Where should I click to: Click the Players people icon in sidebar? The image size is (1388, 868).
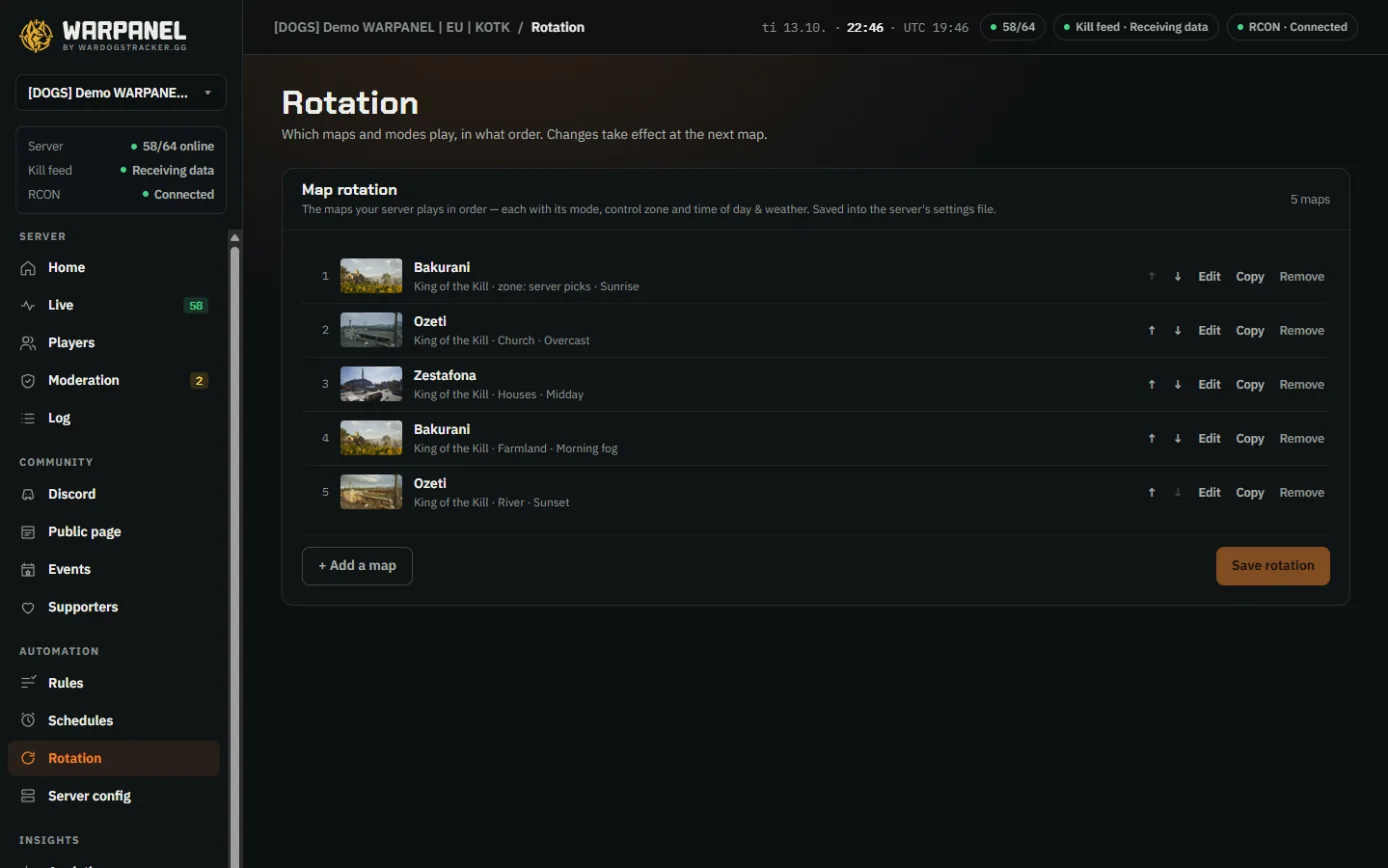pos(28,343)
